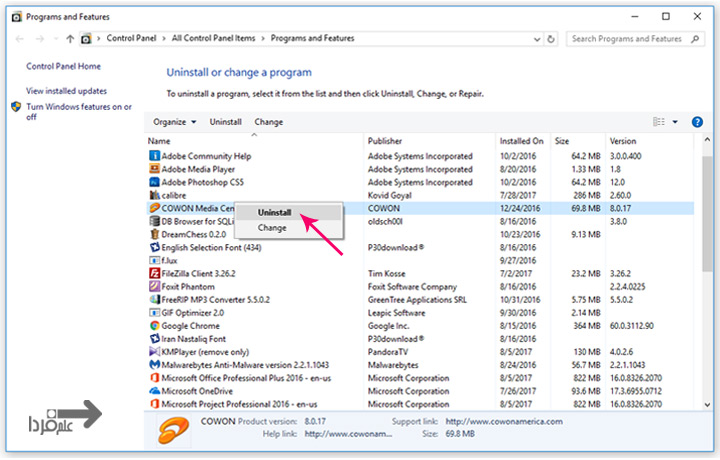Viewport: 720px width, 460px height.
Task: Choose Uninstall from the context menu
Action: click(274, 213)
